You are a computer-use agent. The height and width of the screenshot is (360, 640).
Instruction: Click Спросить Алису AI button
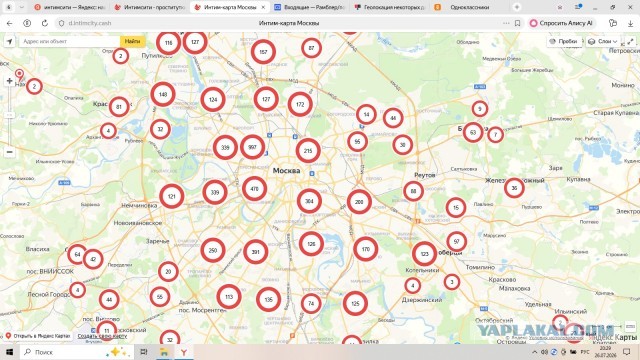tap(562, 23)
